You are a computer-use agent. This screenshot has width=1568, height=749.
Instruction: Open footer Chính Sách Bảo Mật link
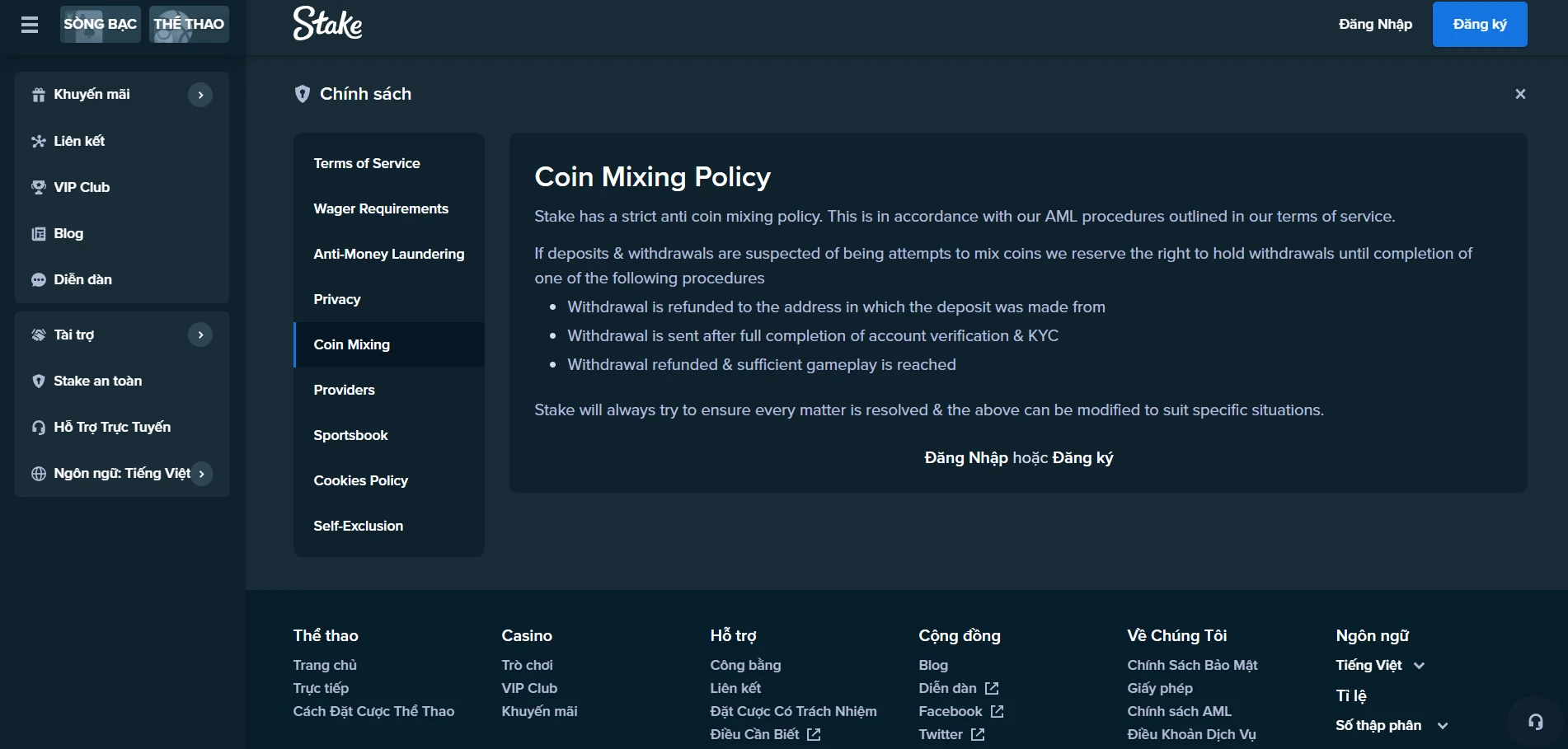(1192, 665)
